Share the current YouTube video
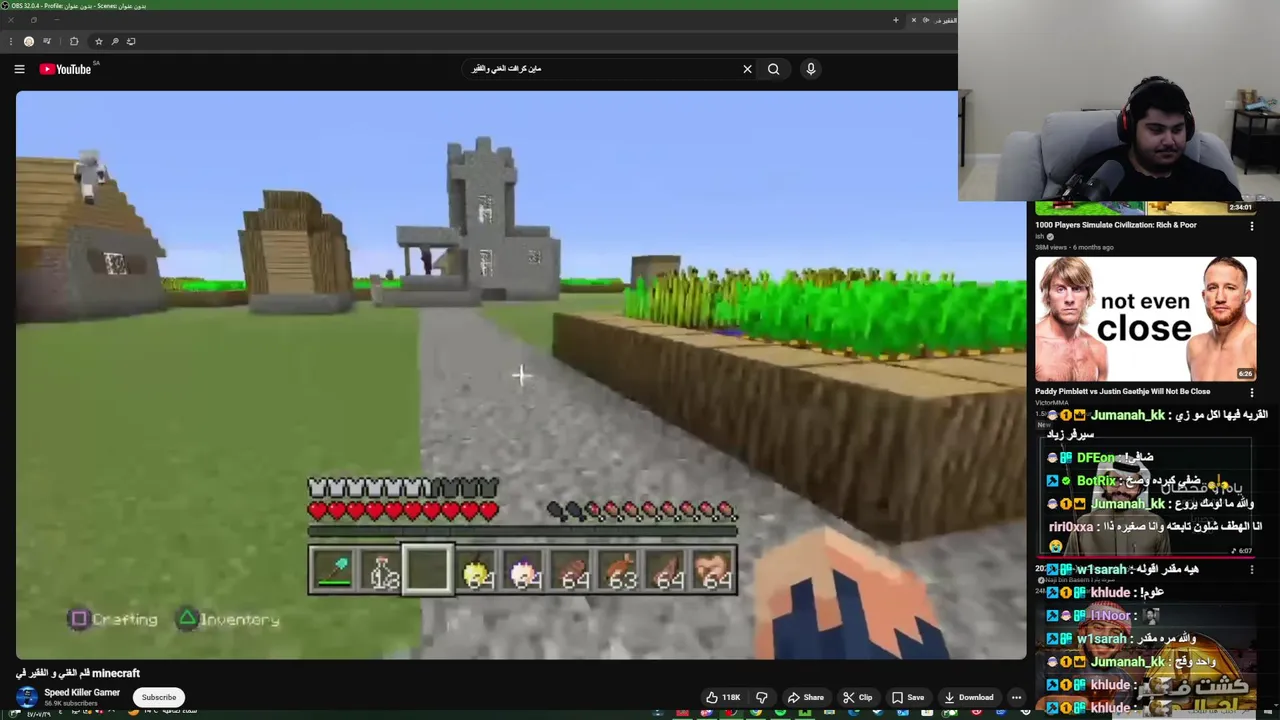This screenshot has width=1280, height=720. tap(806, 697)
